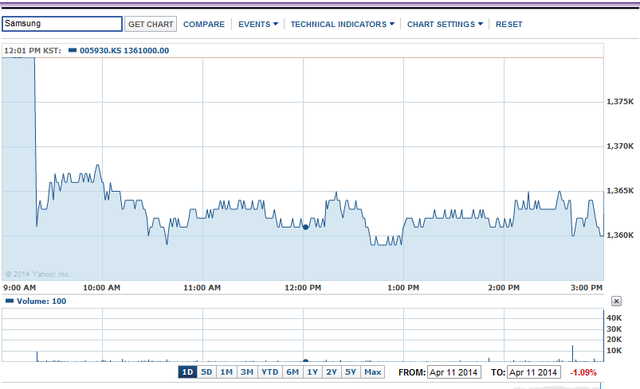640x389 pixels.
Task: Click the TO date field
Action: coord(533,372)
